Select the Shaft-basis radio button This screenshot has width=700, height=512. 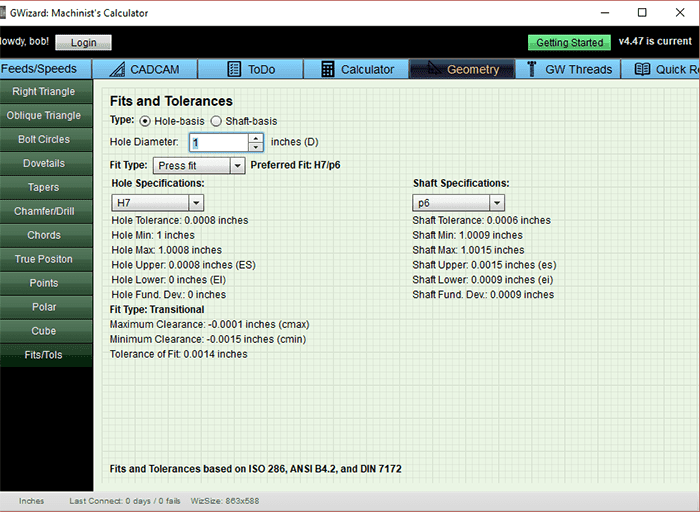click(216, 121)
